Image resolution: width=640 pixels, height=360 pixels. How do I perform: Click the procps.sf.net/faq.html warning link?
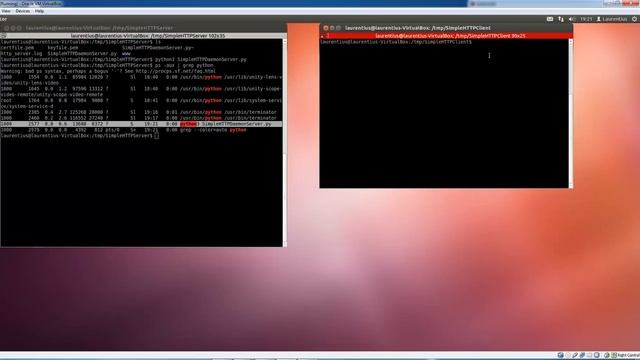point(176,71)
